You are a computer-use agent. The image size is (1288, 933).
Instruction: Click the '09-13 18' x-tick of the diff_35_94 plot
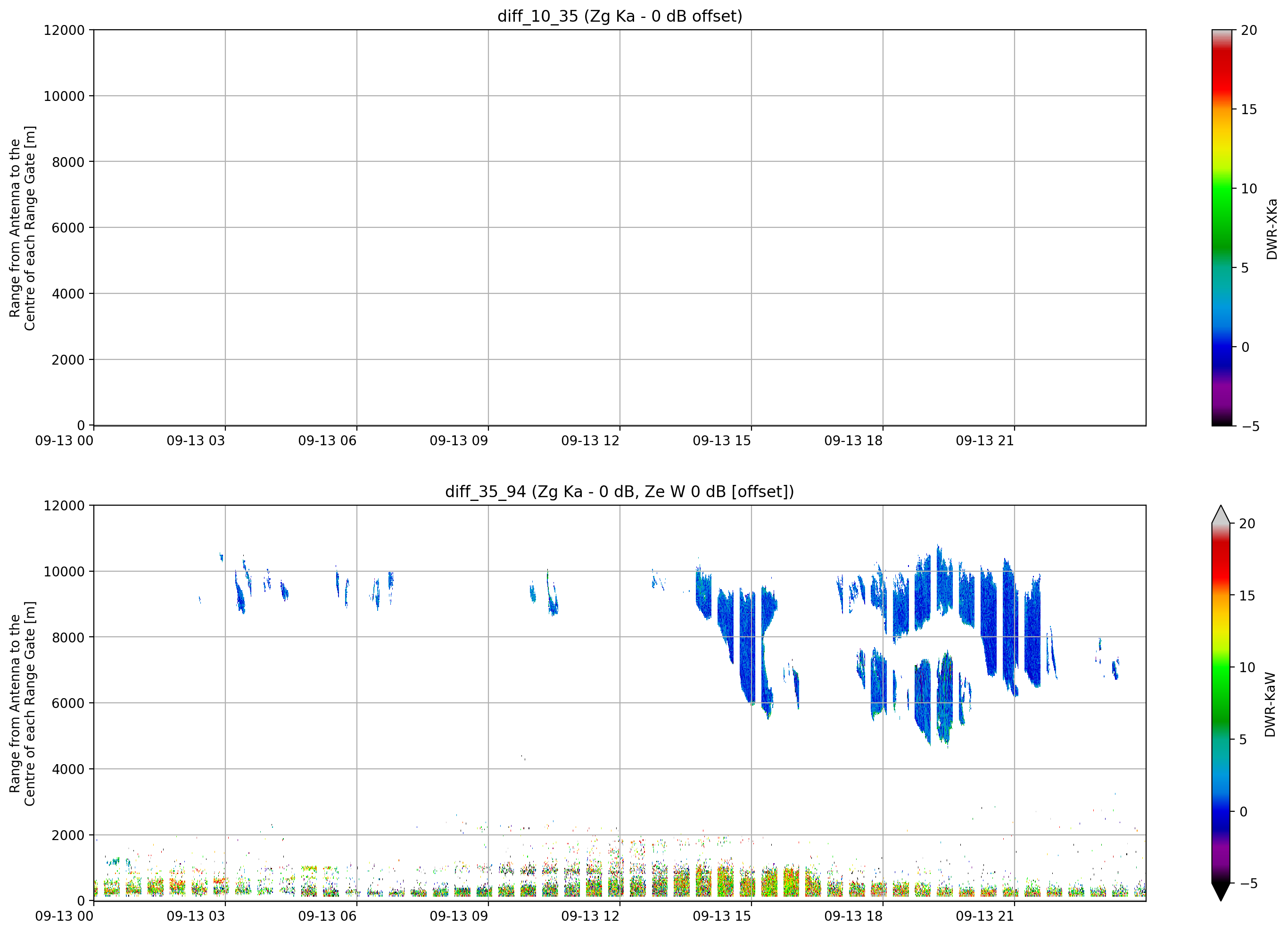(853, 916)
